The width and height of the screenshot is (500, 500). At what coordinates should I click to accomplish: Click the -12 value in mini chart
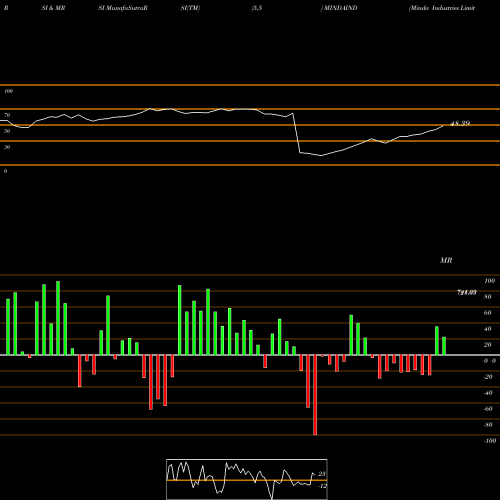[x=322, y=486]
